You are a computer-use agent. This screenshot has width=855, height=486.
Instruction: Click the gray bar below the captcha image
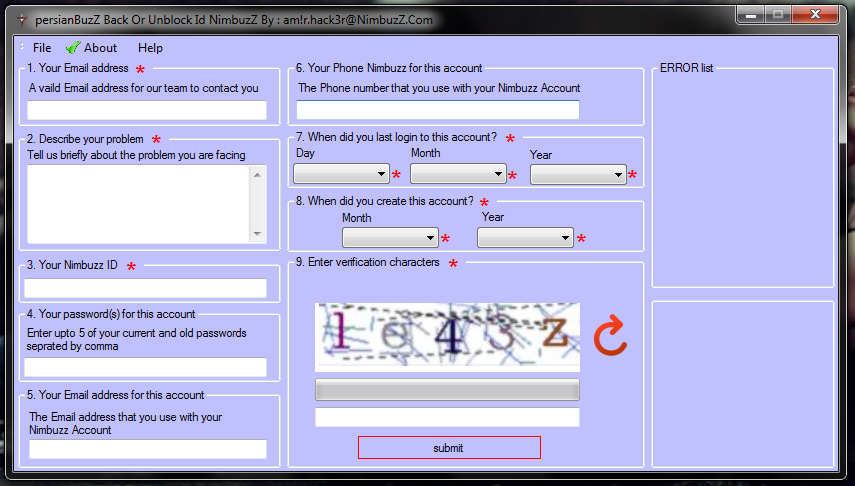click(447, 391)
